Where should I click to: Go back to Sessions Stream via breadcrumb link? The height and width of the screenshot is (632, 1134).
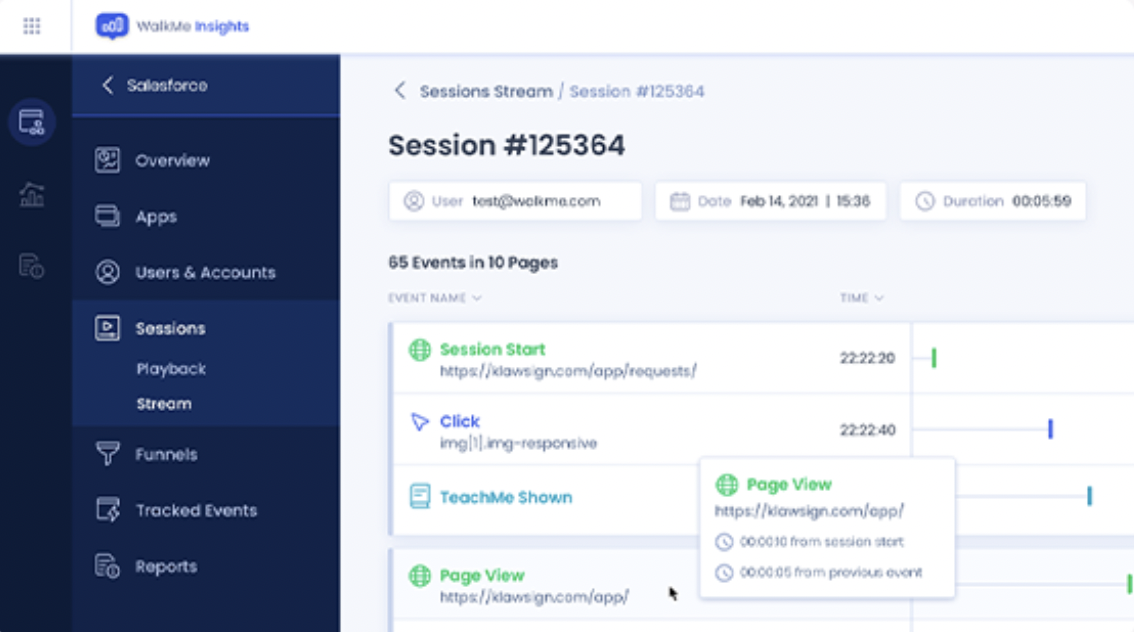click(488, 90)
